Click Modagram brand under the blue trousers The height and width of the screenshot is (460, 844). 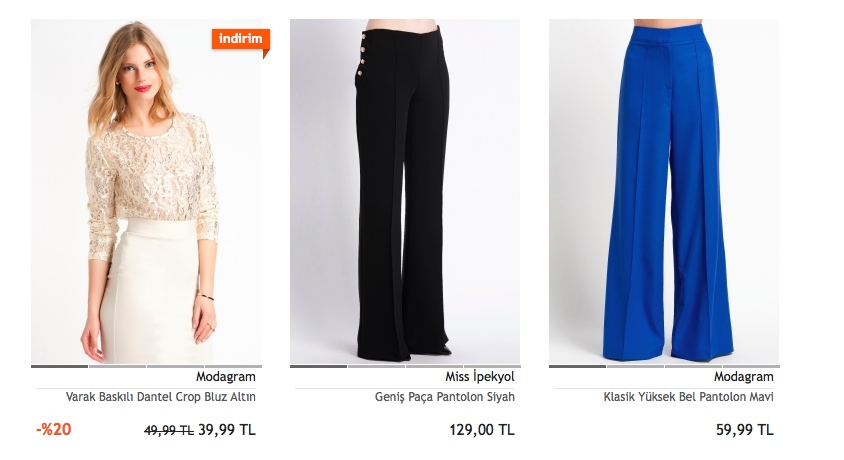click(x=743, y=377)
